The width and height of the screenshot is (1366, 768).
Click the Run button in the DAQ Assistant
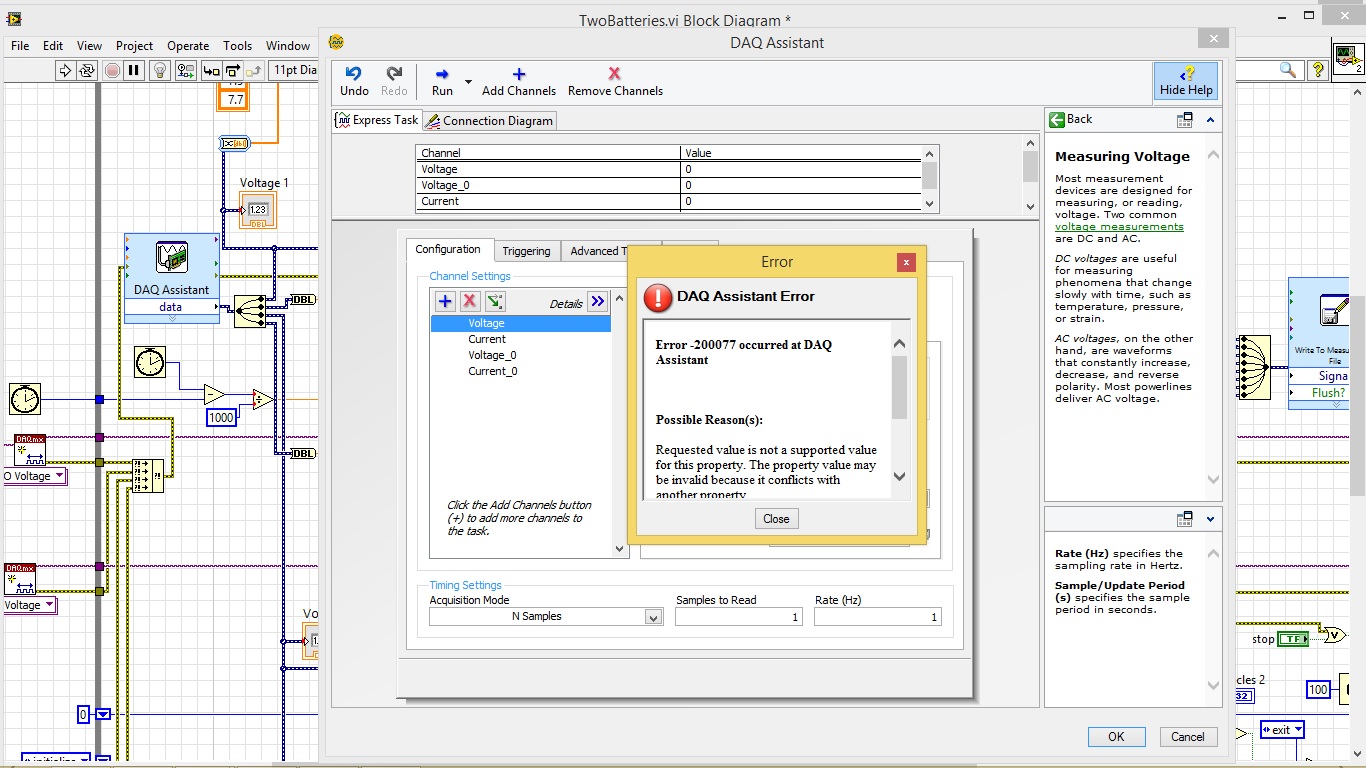[442, 81]
